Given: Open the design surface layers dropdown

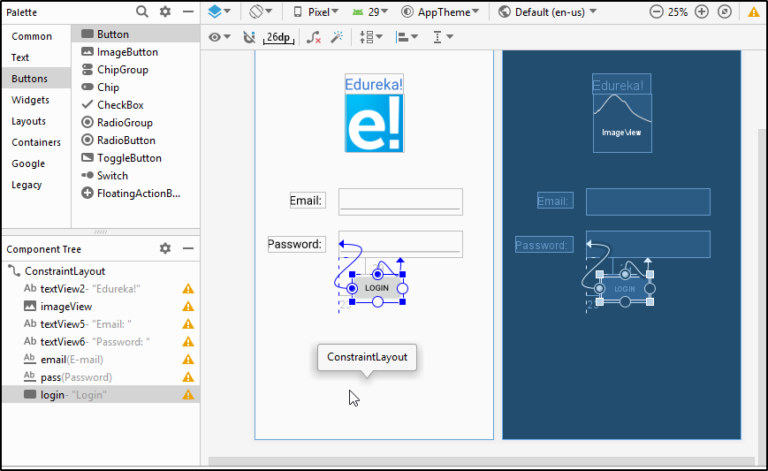Looking at the screenshot, I should pyautogui.click(x=219, y=12).
